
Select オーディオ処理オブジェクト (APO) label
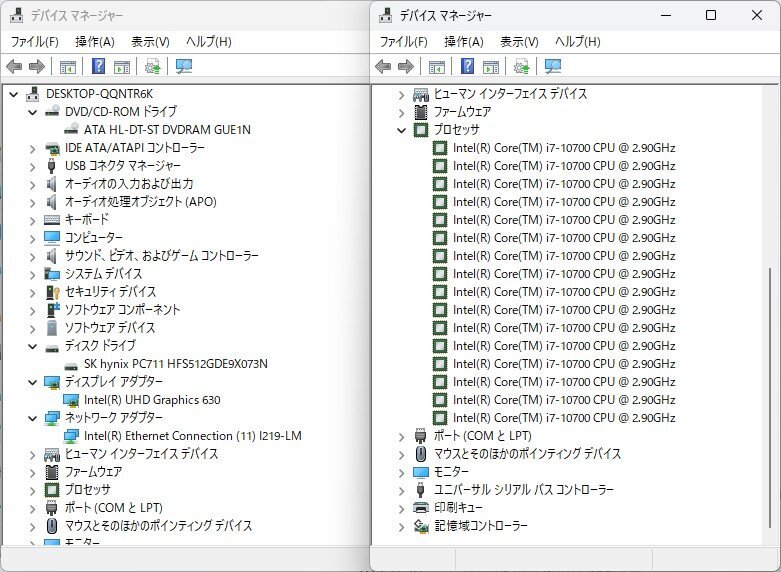(x=140, y=202)
